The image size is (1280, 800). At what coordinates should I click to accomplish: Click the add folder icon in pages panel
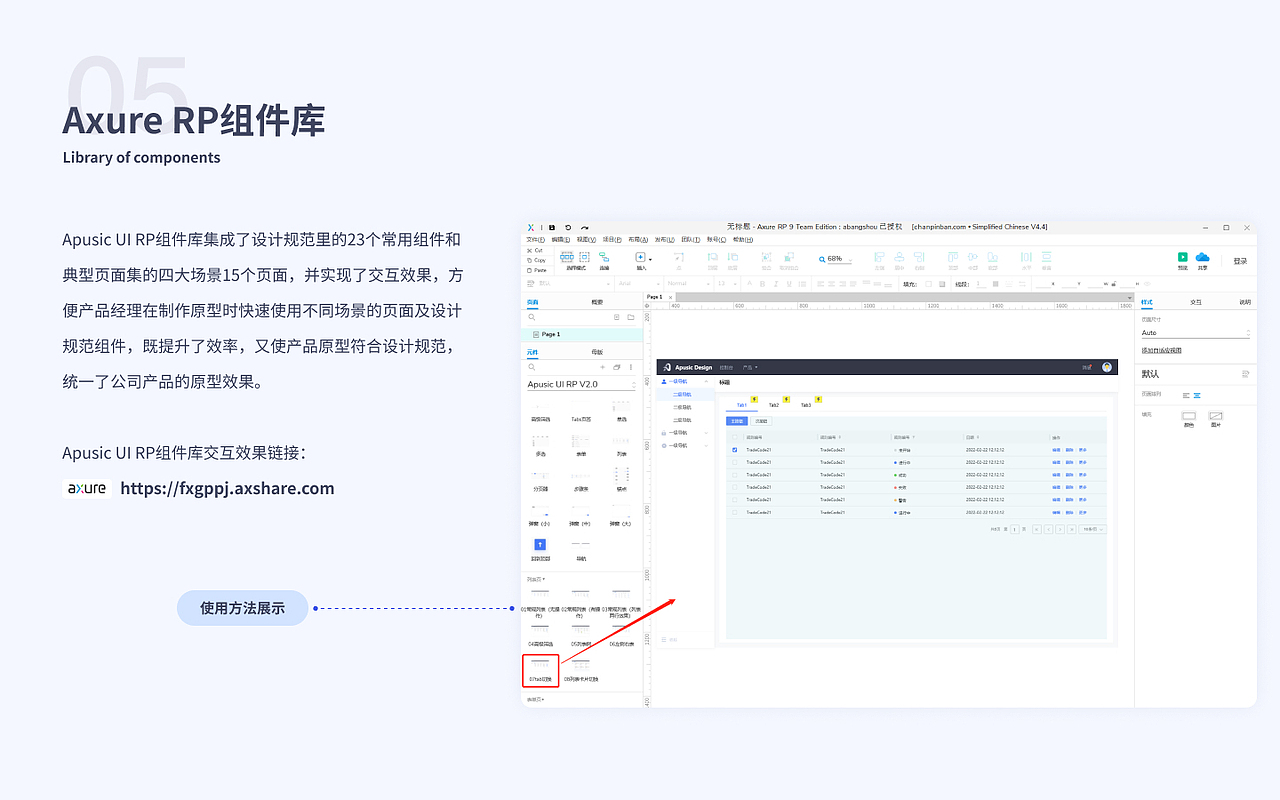point(631,317)
